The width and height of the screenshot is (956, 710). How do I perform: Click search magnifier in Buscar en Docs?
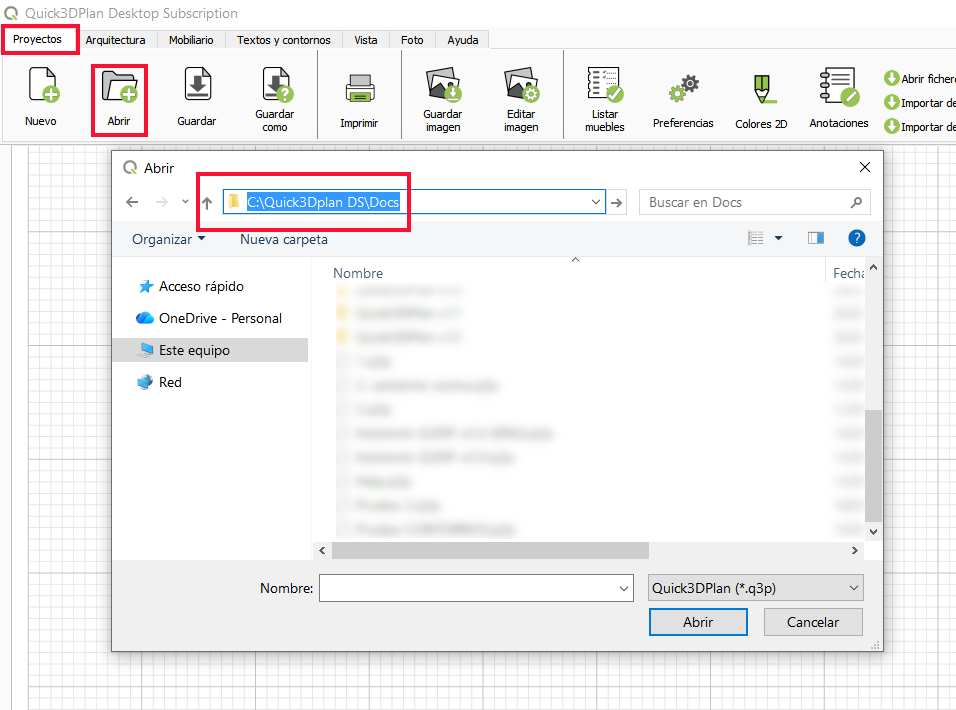tap(857, 202)
